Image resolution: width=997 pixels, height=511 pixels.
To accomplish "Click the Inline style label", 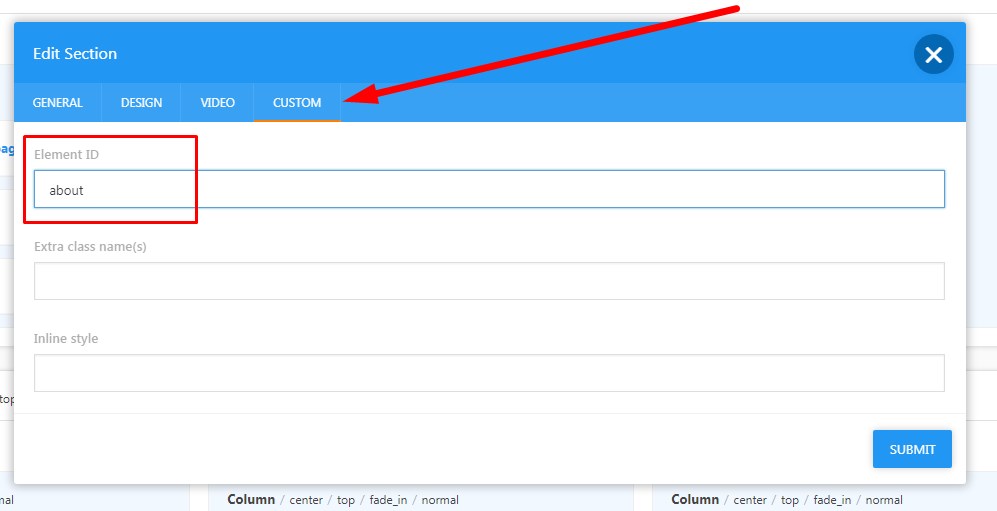I will (x=66, y=339).
